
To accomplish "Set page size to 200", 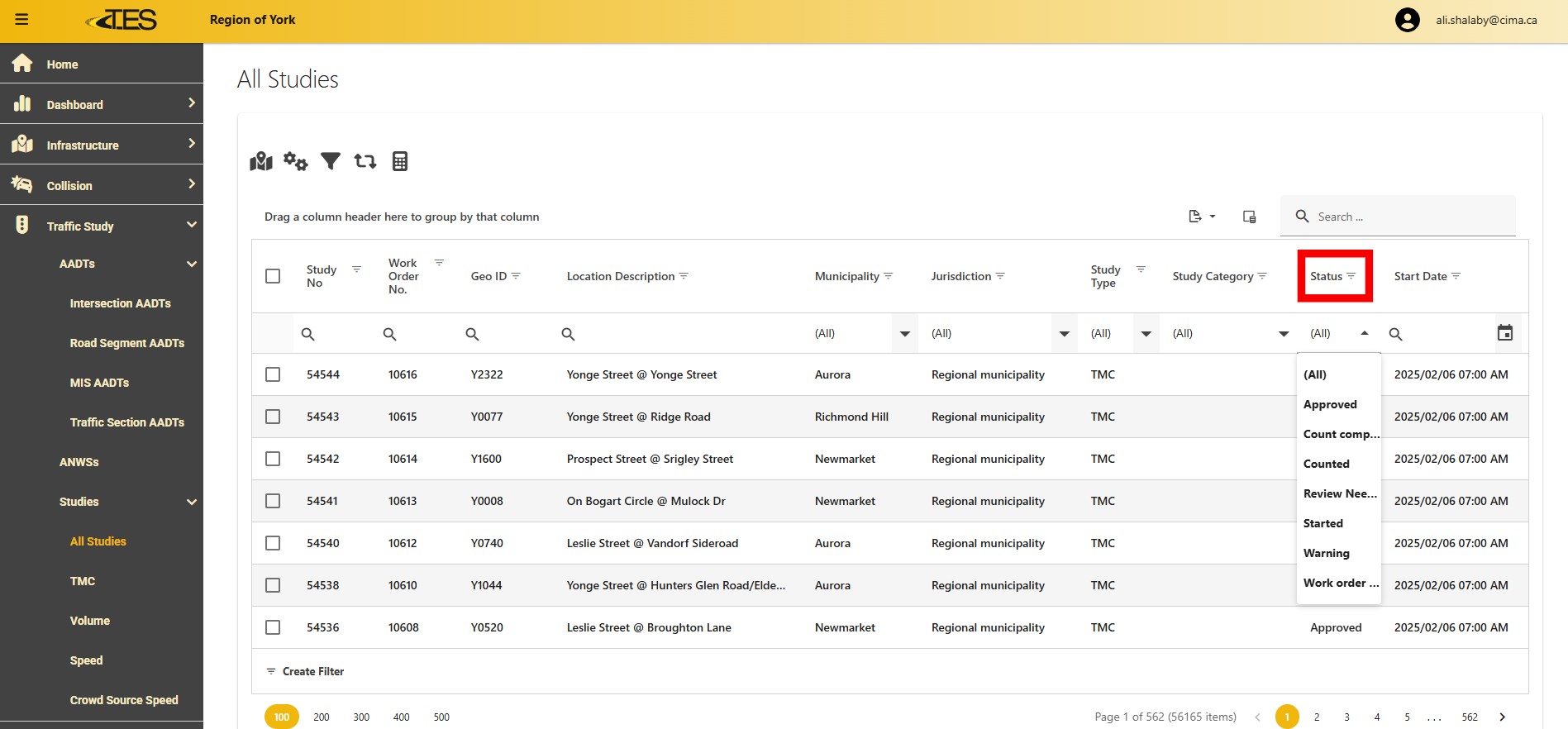I will (322, 717).
